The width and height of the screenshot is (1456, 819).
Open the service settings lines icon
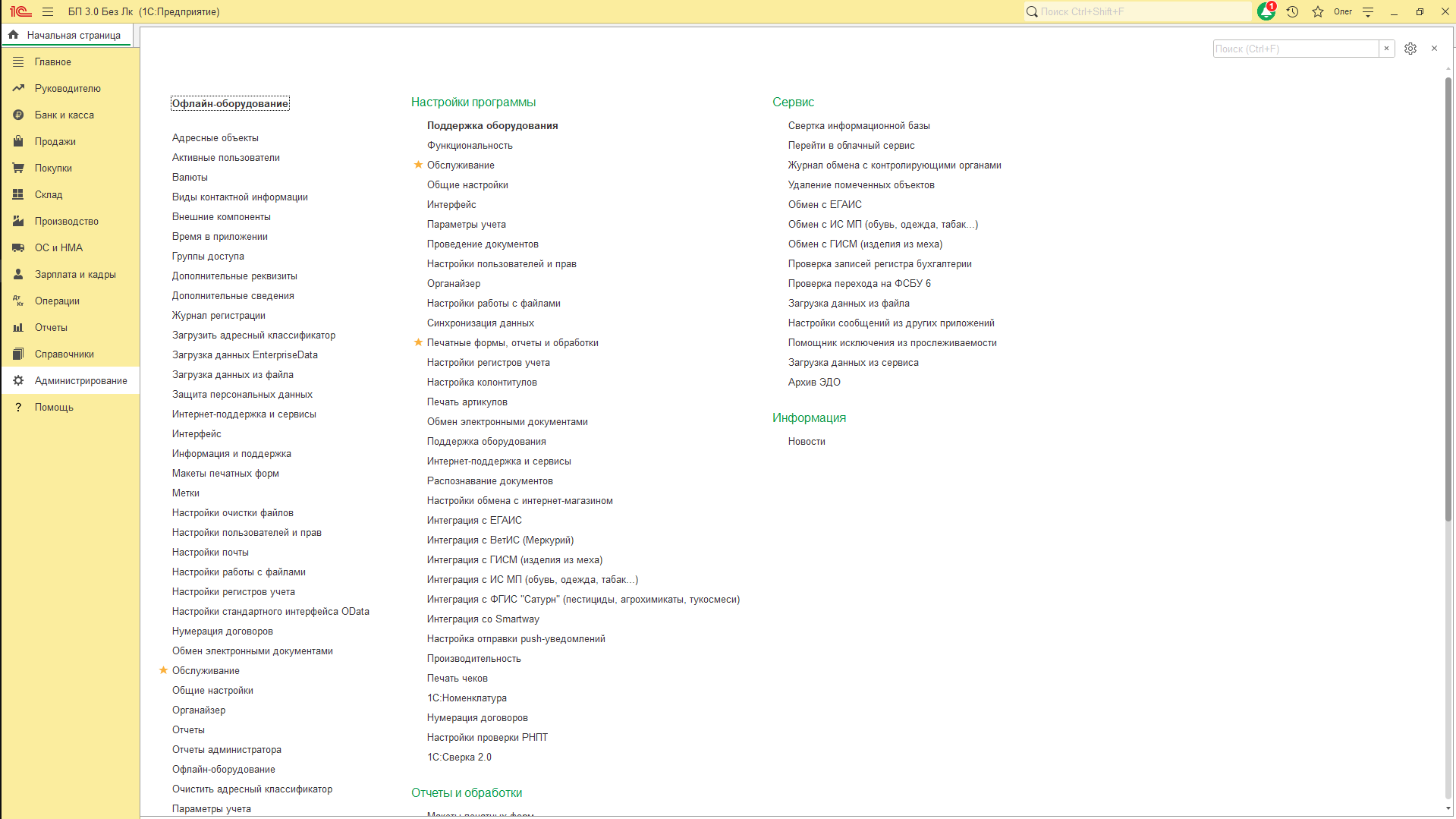coord(1368,11)
